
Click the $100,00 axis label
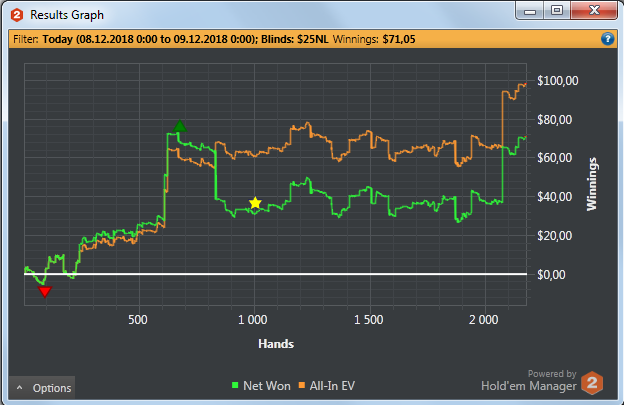click(x=558, y=81)
